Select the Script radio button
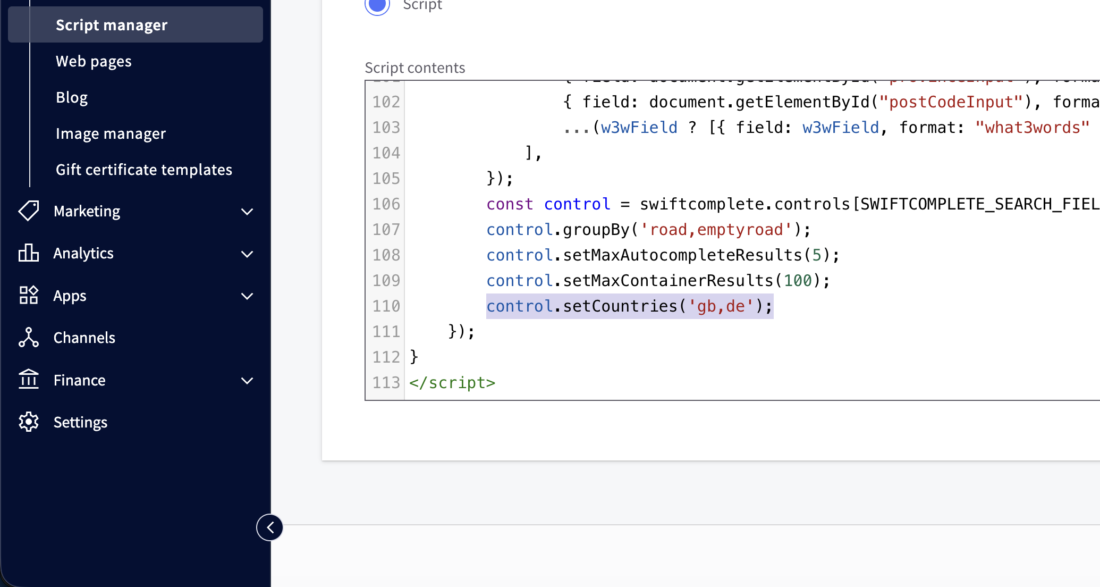 pyautogui.click(x=377, y=4)
